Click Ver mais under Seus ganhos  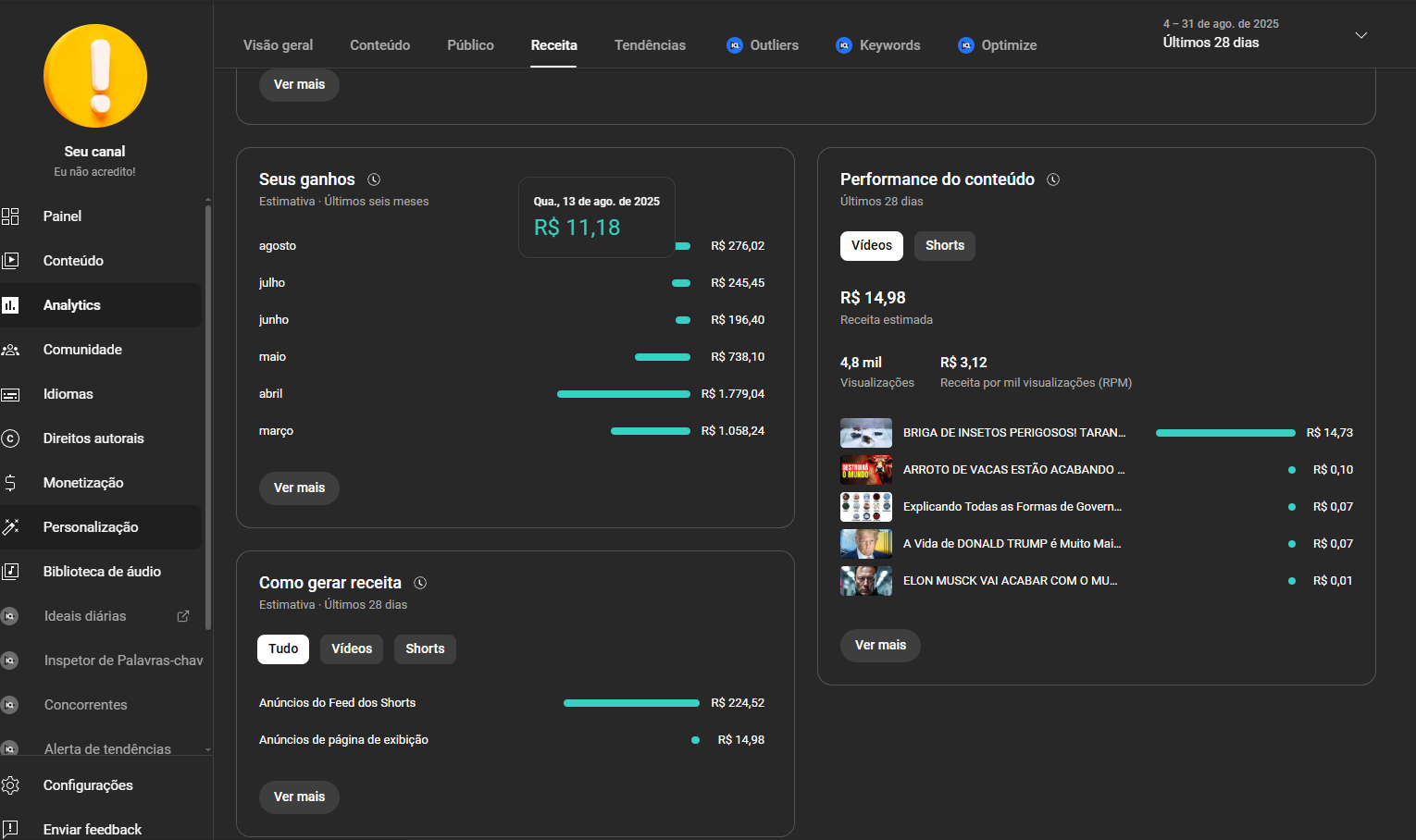click(x=299, y=488)
